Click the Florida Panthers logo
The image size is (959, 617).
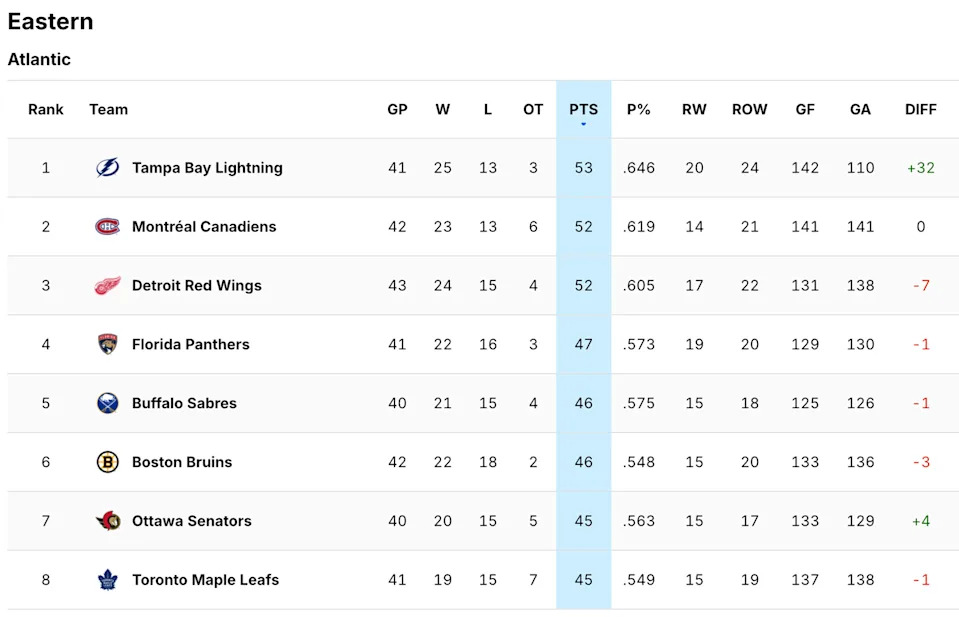(x=107, y=345)
